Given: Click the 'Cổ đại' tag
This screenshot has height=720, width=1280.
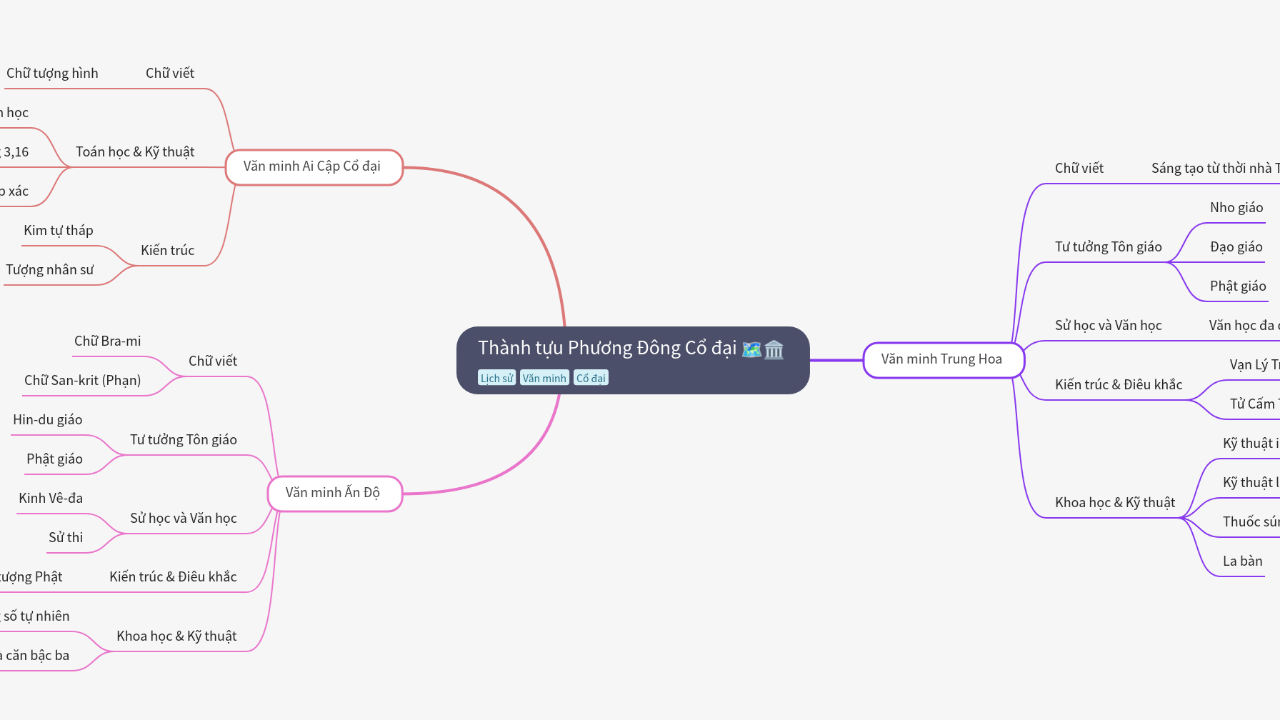Looking at the screenshot, I should [591, 378].
